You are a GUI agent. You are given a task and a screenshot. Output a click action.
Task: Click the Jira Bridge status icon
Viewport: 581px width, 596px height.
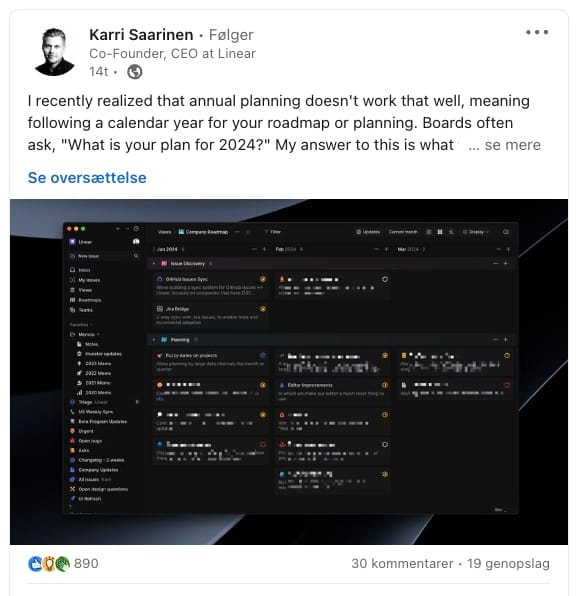click(263, 309)
